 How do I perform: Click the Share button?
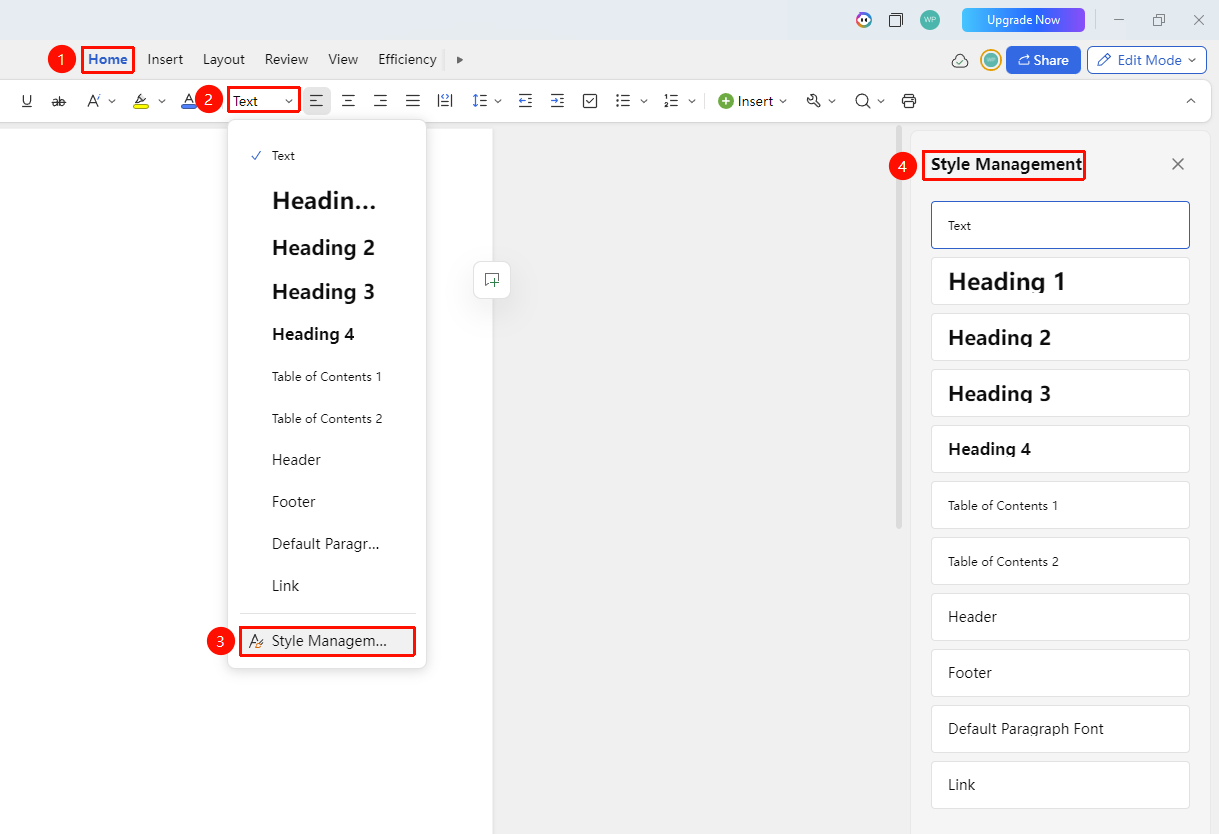pyautogui.click(x=1043, y=60)
